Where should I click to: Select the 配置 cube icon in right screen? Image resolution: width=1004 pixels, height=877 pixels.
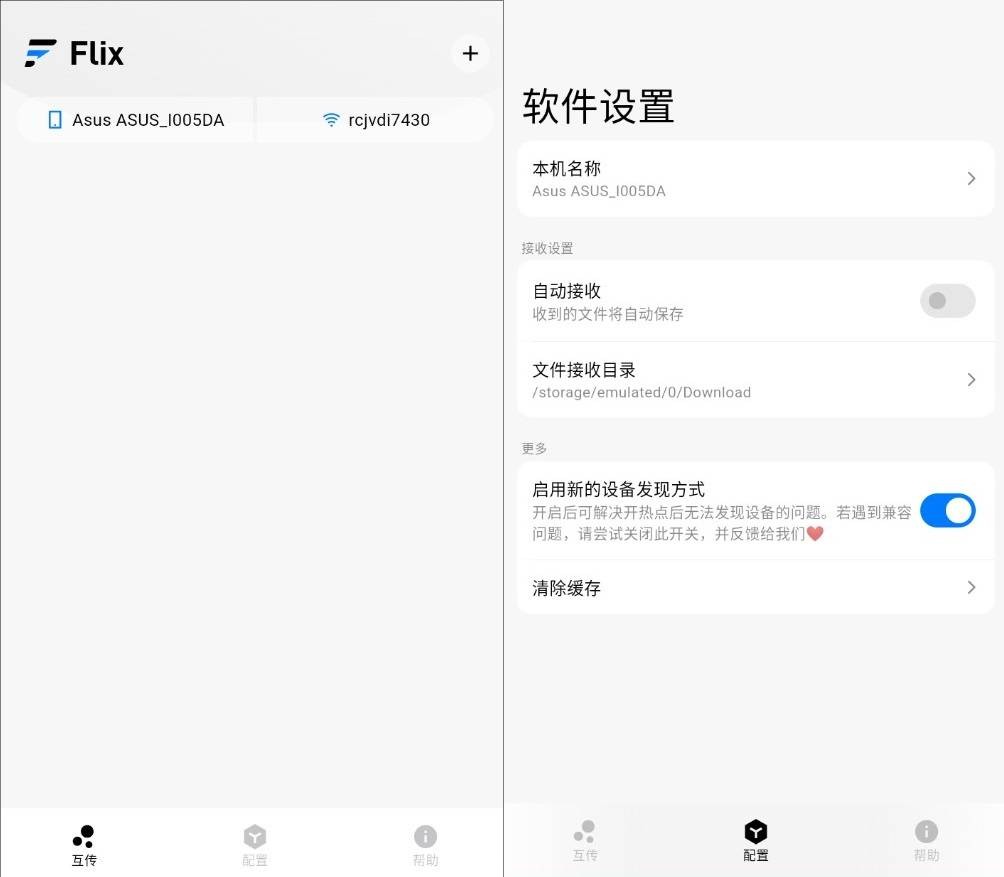coord(756,832)
